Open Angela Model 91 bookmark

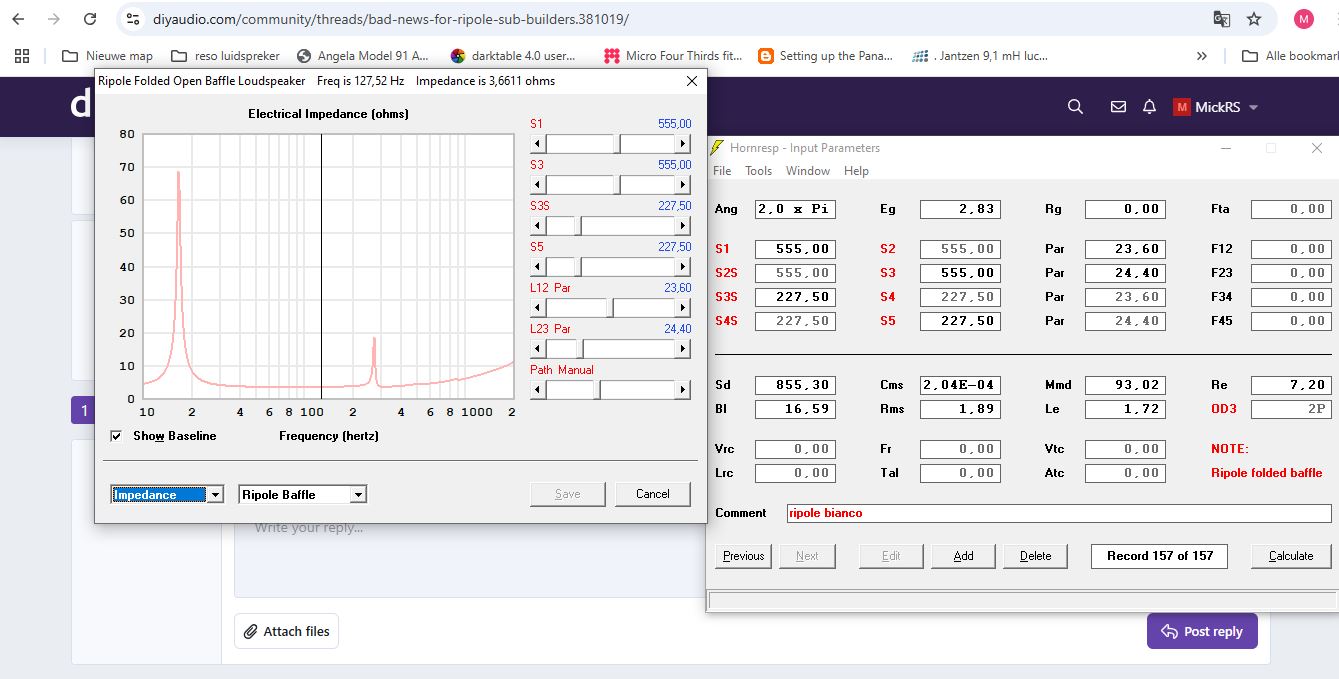362,56
